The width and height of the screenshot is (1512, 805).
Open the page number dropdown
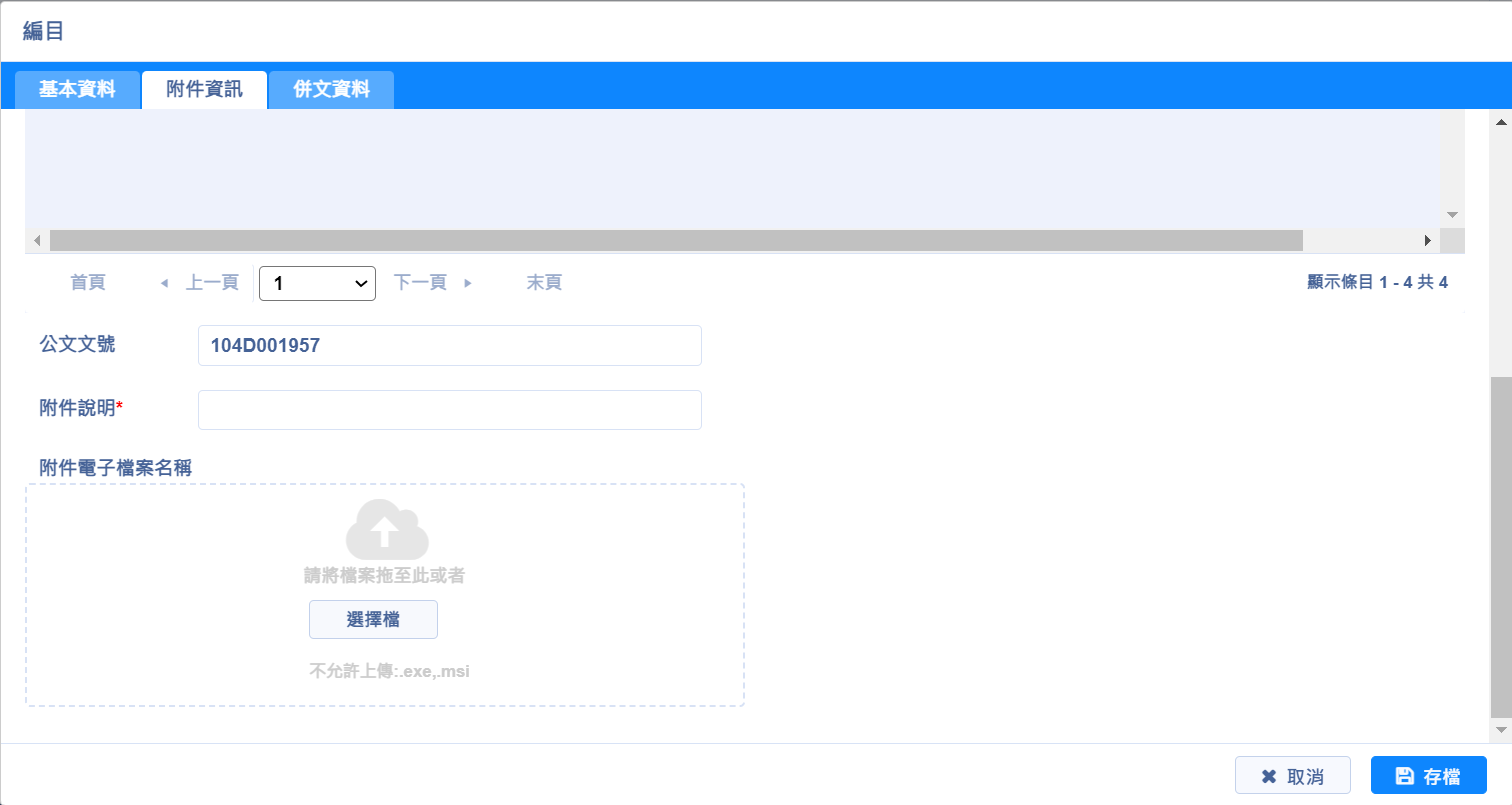pyautogui.click(x=317, y=284)
